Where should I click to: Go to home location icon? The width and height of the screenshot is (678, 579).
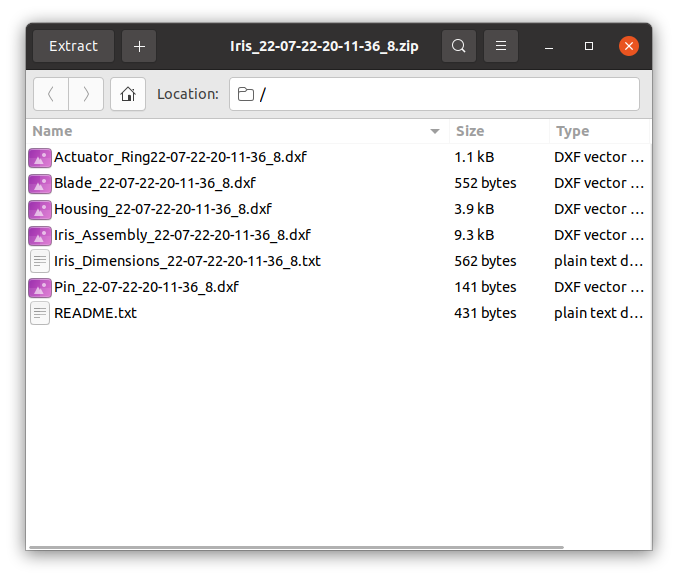(x=128, y=94)
